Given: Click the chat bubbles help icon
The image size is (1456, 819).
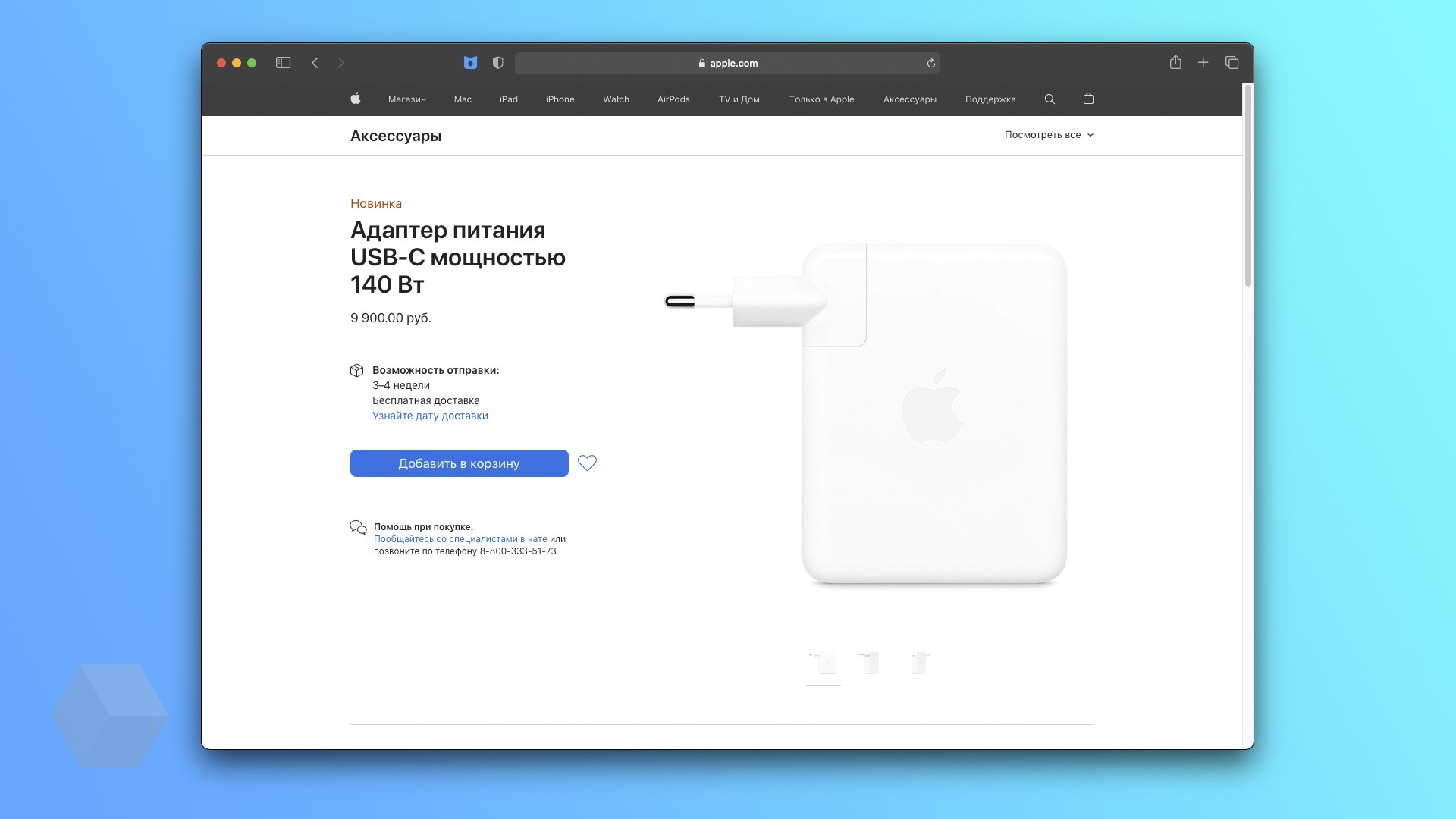Looking at the screenshot, I should 358,527.
